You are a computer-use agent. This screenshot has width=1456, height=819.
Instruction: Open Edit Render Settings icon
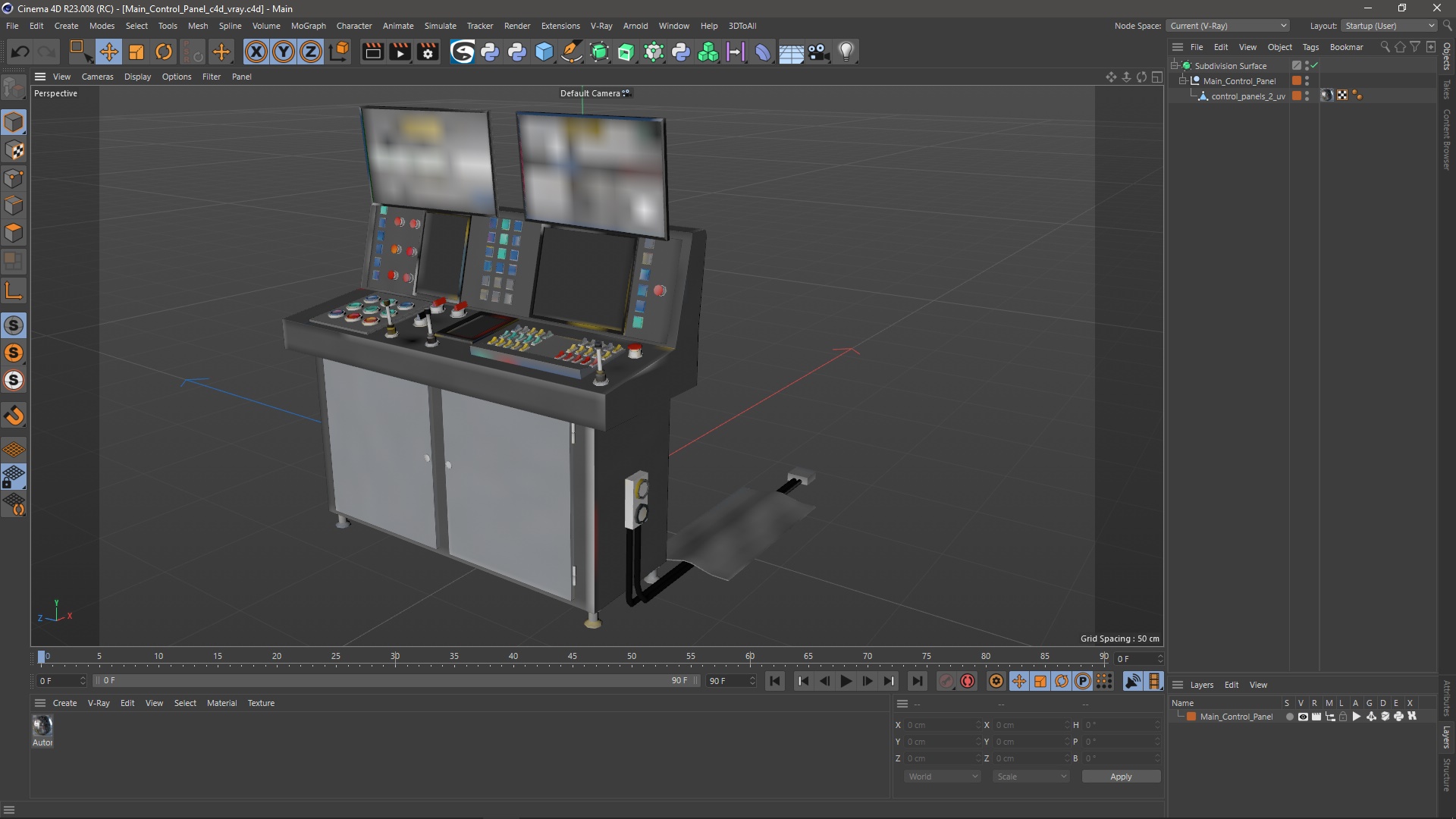point(428,52)
